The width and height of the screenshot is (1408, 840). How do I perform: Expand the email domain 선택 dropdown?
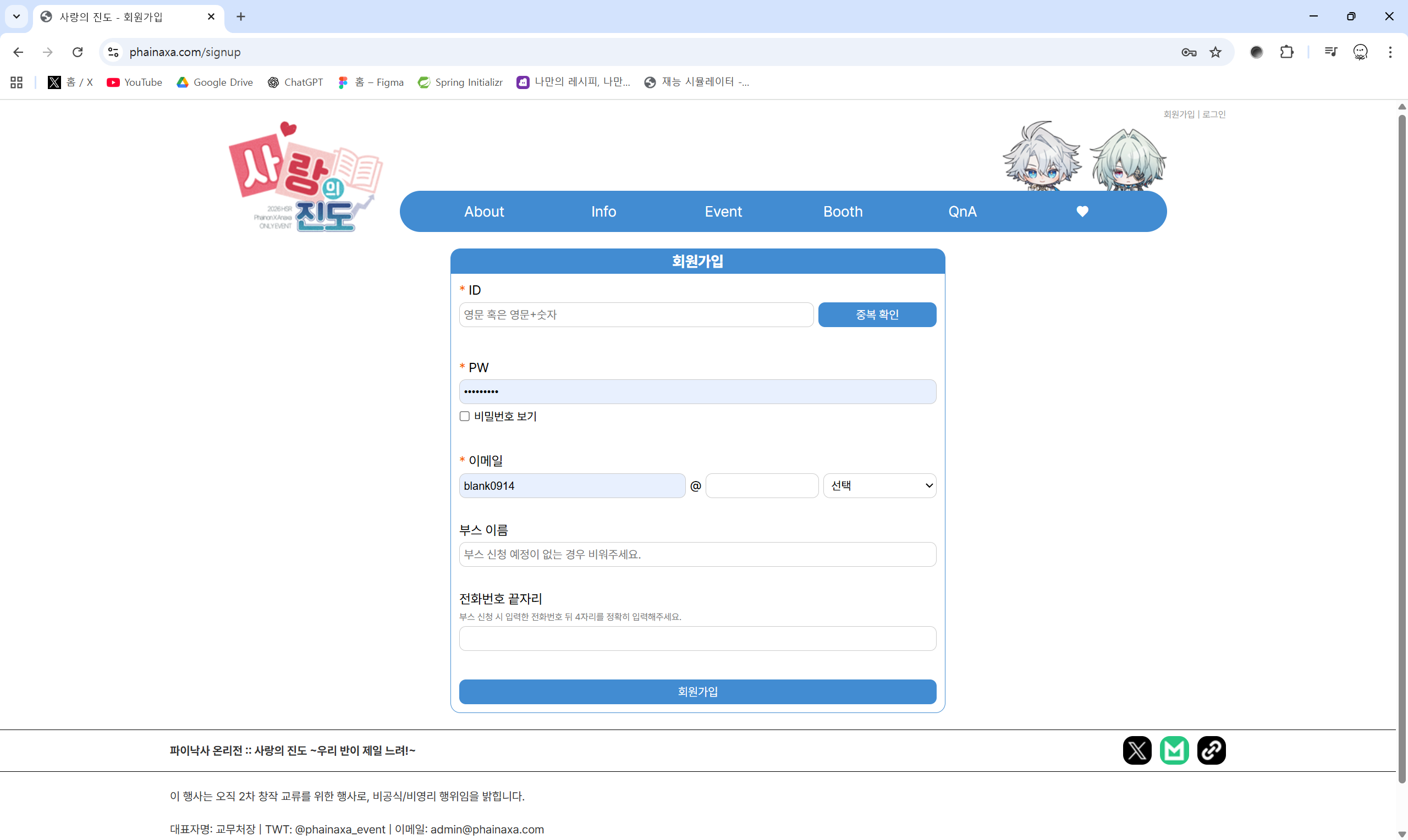[879, 485]
